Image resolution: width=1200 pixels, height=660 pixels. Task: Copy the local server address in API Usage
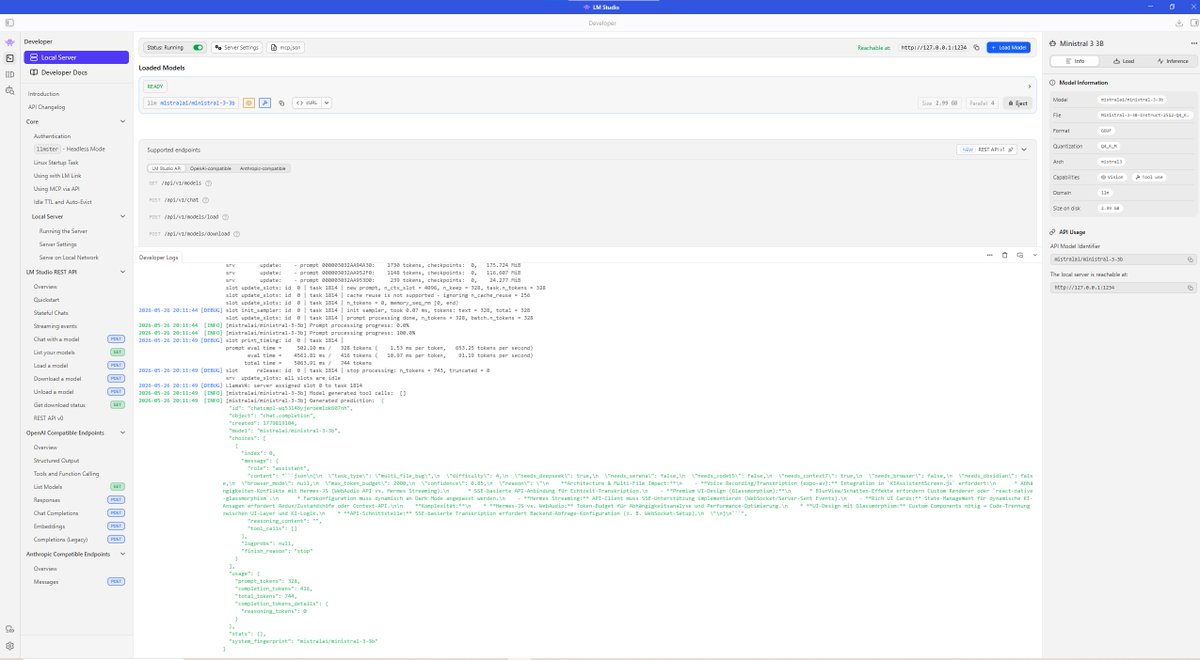(1190, 287)
